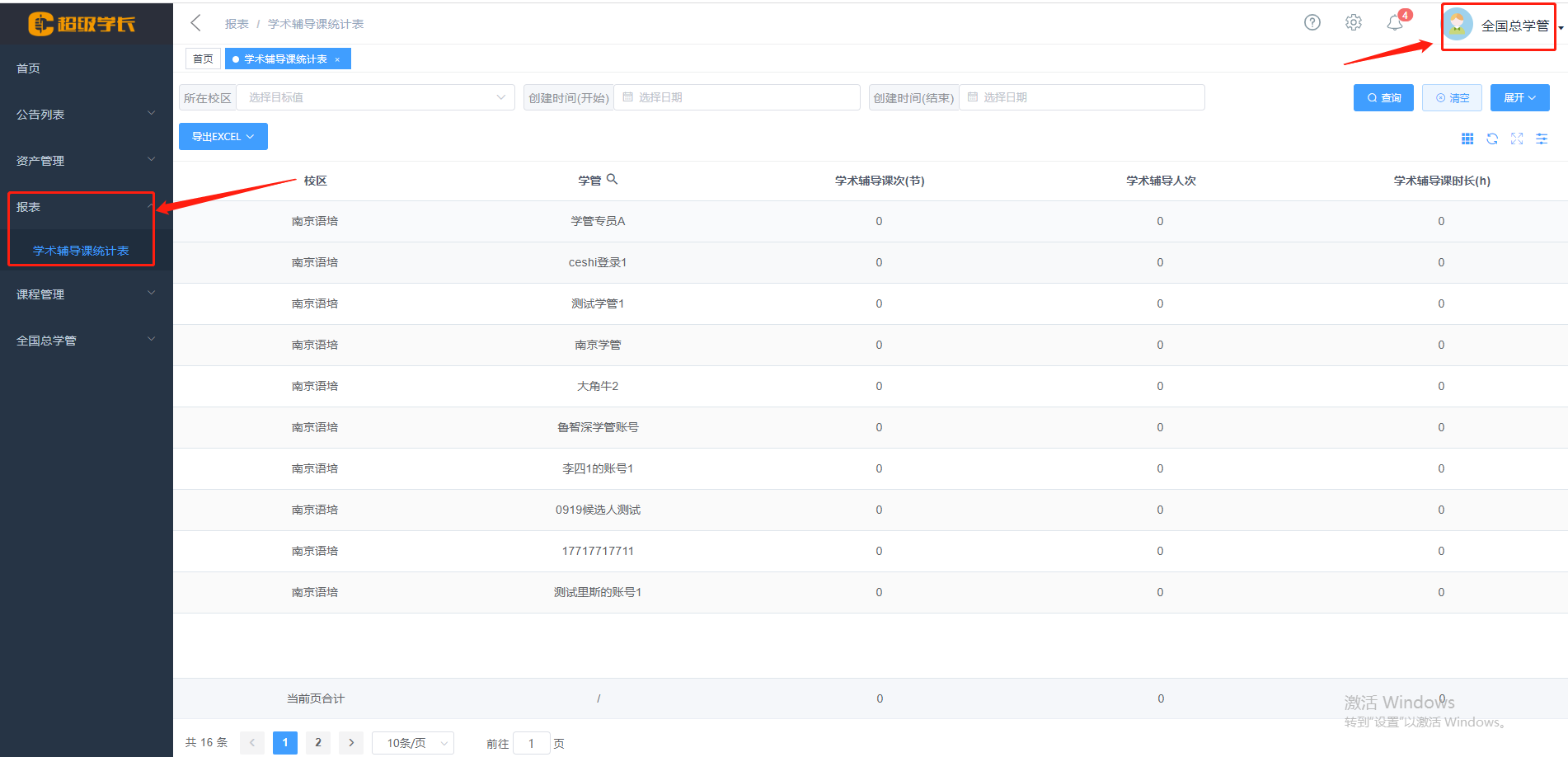Open column settings sliders icon
The image size is (1568, 757).
coord(1541,139)
